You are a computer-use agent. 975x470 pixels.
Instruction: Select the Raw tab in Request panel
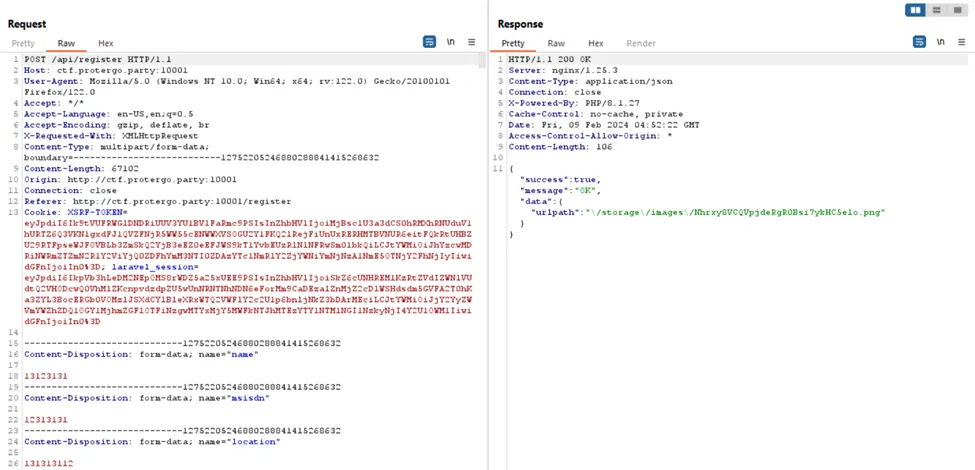tap(66, 44)
